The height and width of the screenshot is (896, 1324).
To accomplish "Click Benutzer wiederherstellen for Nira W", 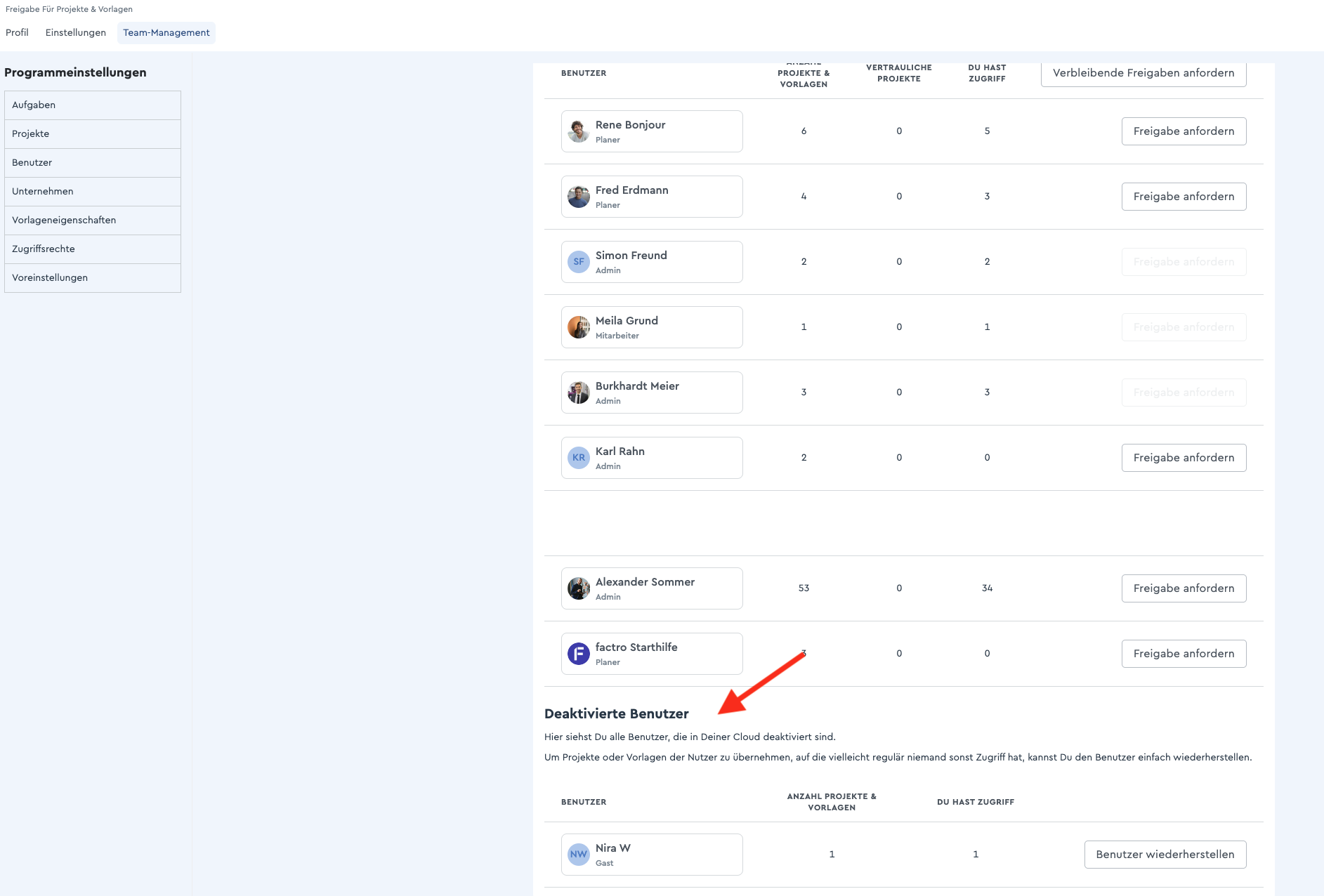I will tap(1165, 855).
